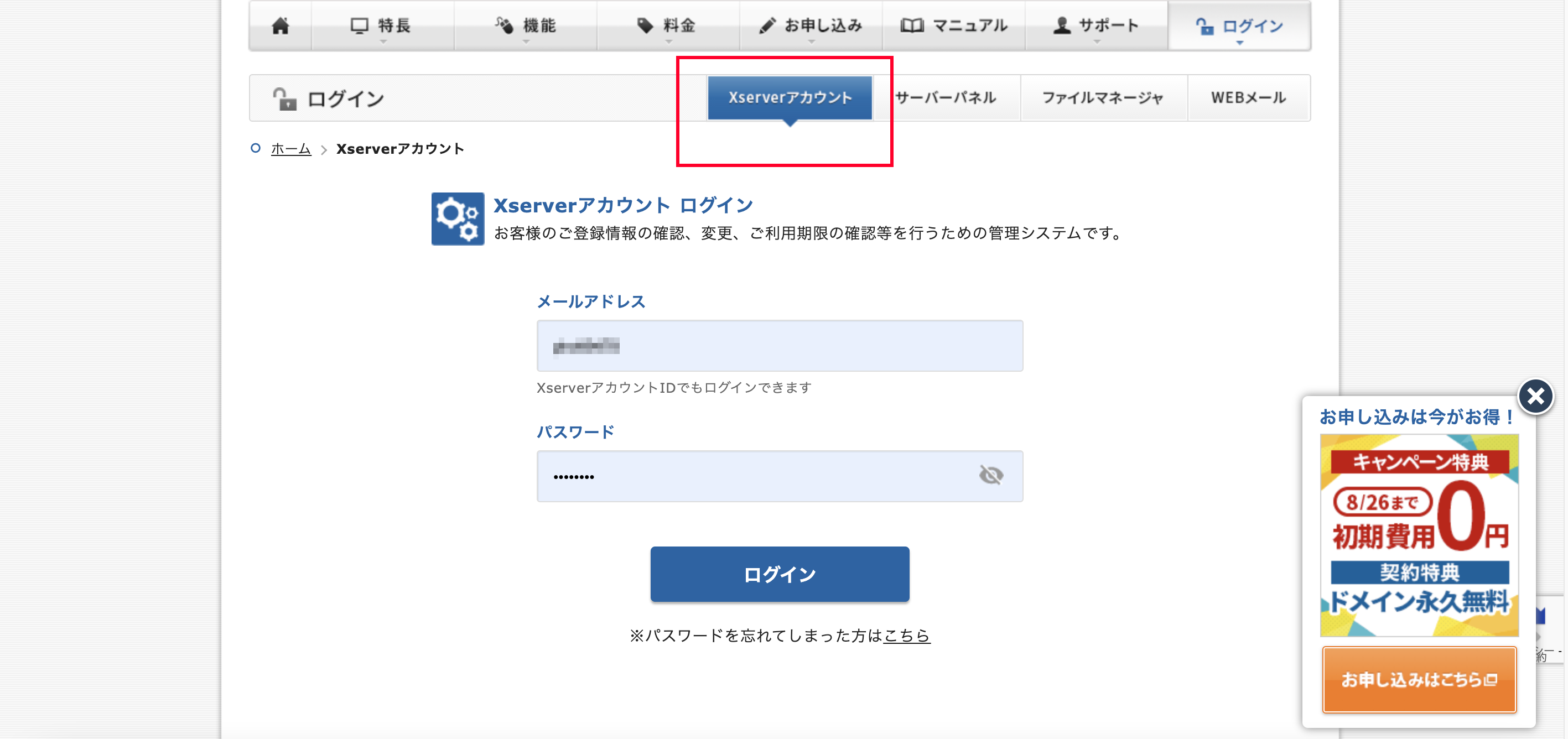Image resolution: width=1568 pixels, height=739 pixels.
Task: Switch to ファイルマネージャ tab
Action: 1102,97
